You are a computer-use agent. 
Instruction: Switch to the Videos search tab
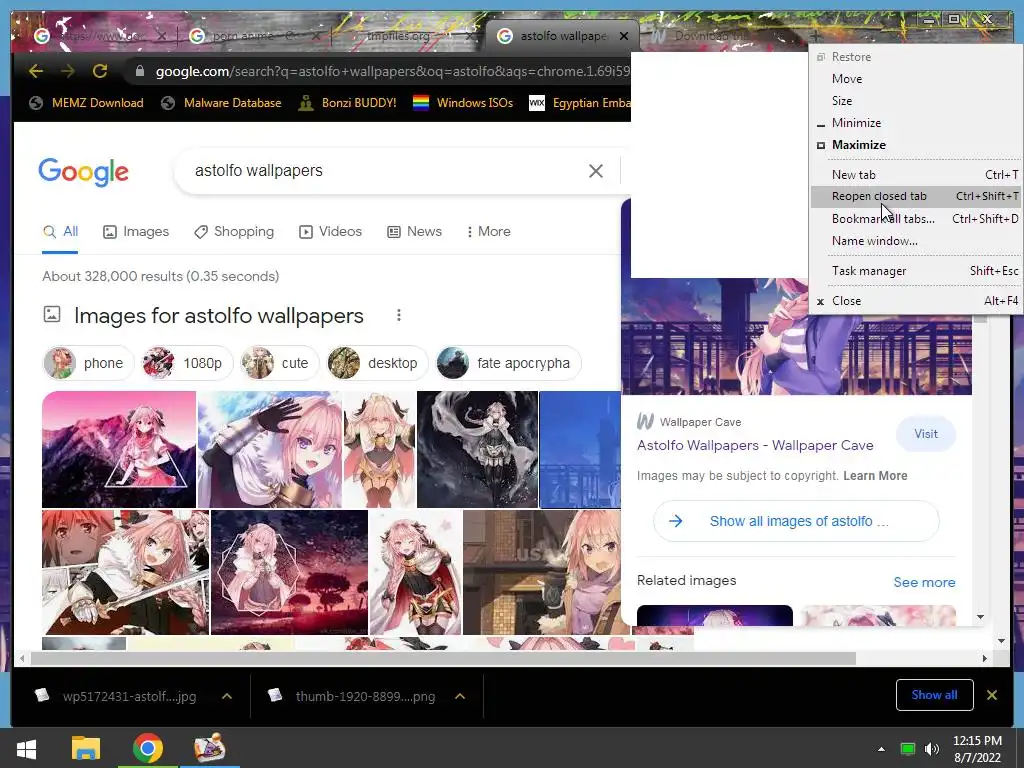tap(330, 232)
